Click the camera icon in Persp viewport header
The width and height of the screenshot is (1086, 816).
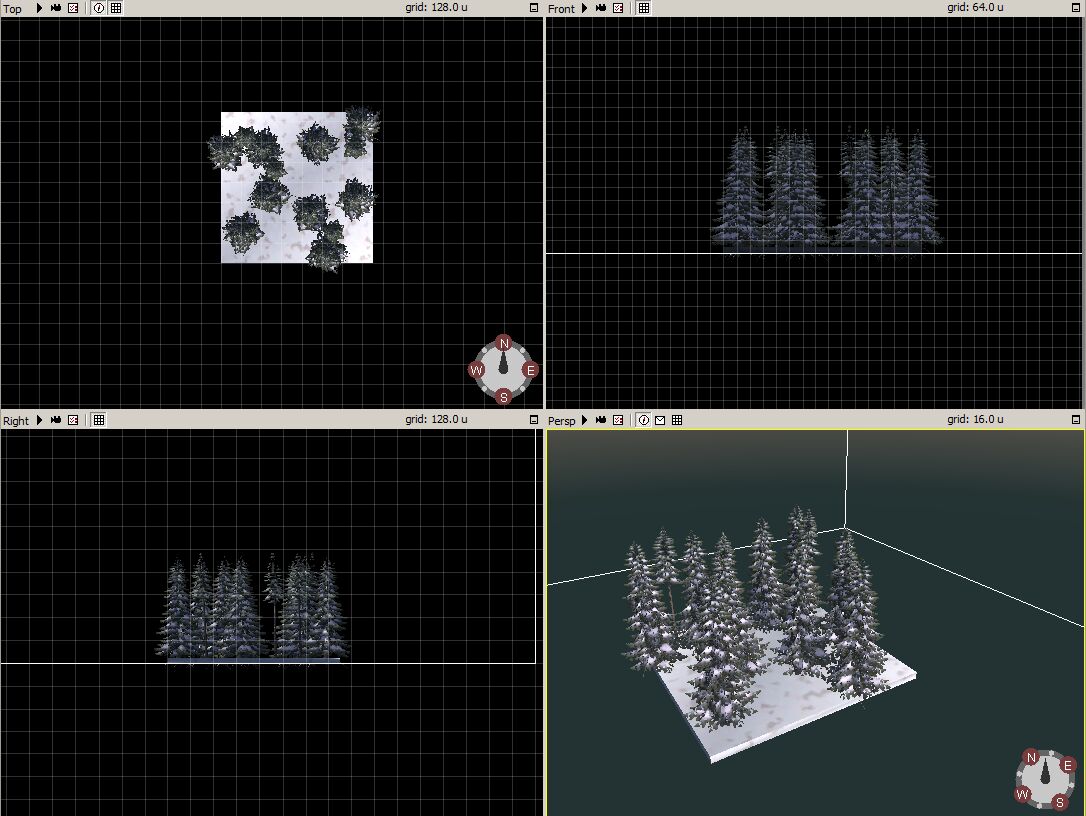point(601,420)
